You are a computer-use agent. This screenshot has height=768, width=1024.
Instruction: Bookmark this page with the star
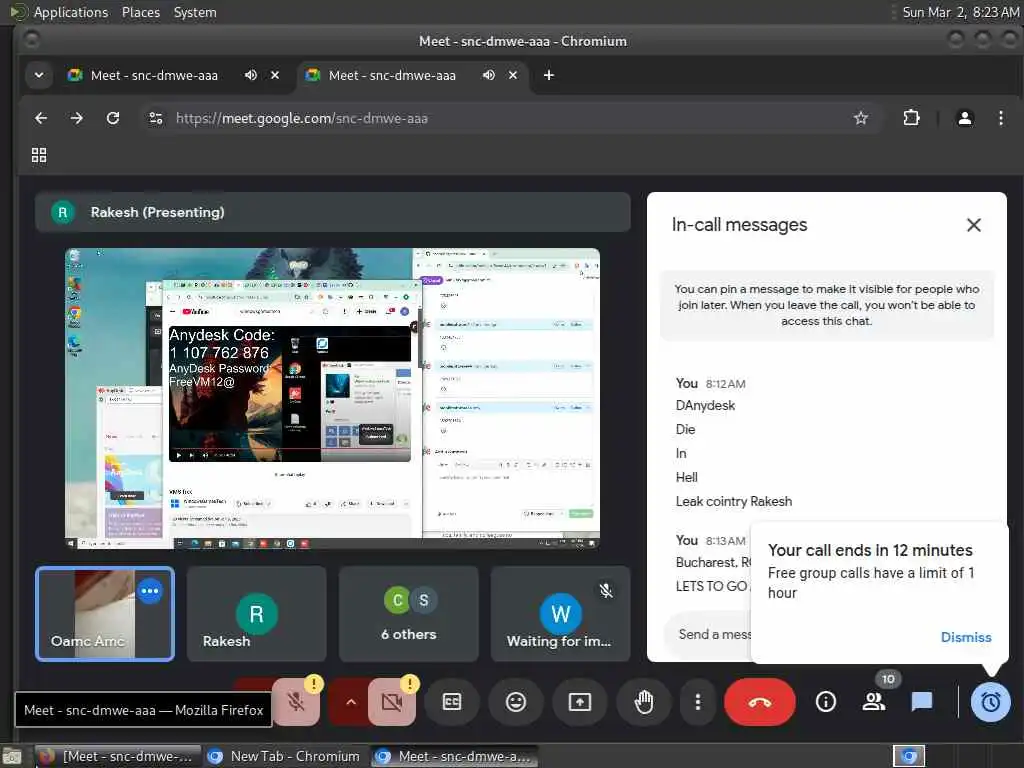pos(861,118)
